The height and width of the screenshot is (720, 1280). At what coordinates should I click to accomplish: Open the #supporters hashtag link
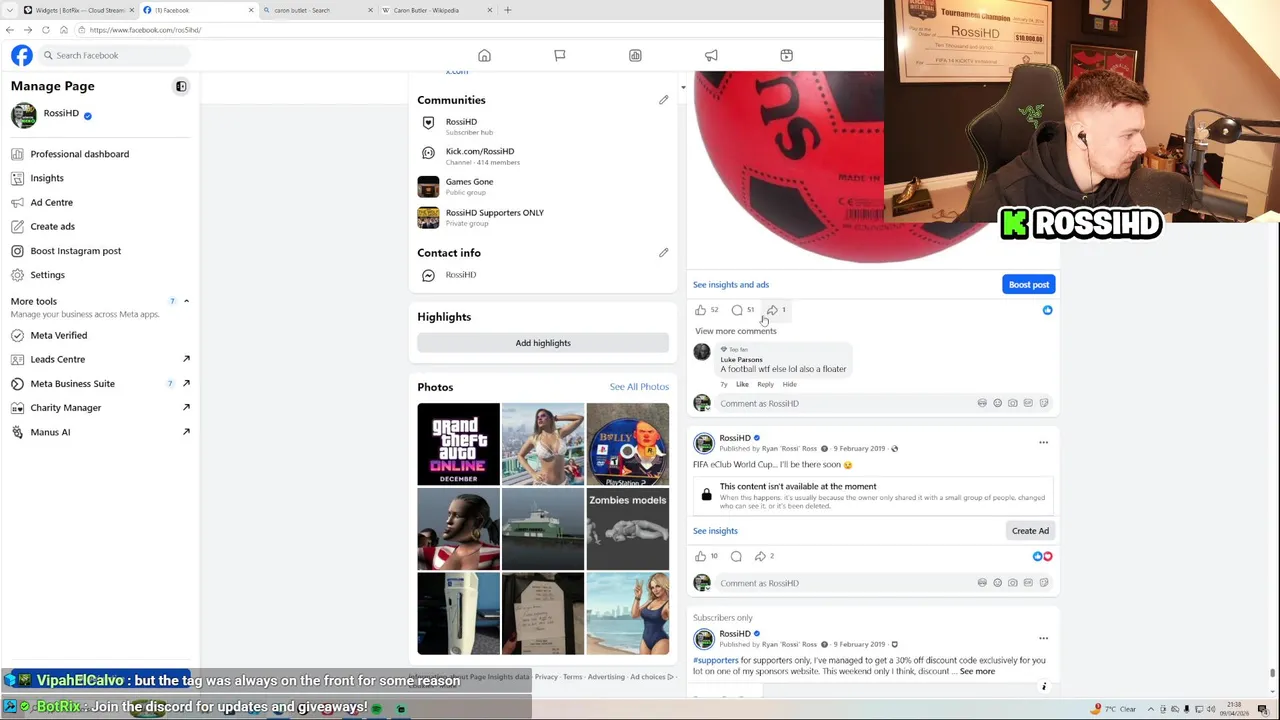[716, 660]
